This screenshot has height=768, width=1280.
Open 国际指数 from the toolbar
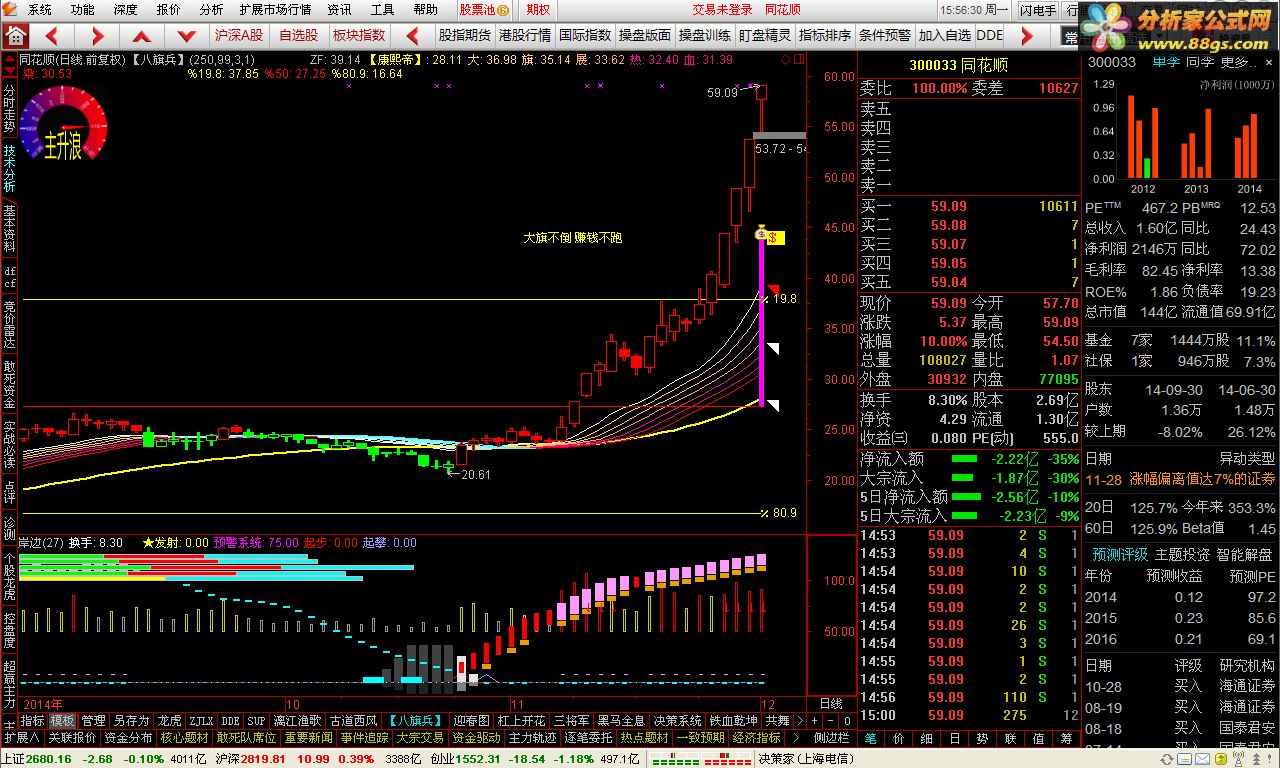click(585, 35)
